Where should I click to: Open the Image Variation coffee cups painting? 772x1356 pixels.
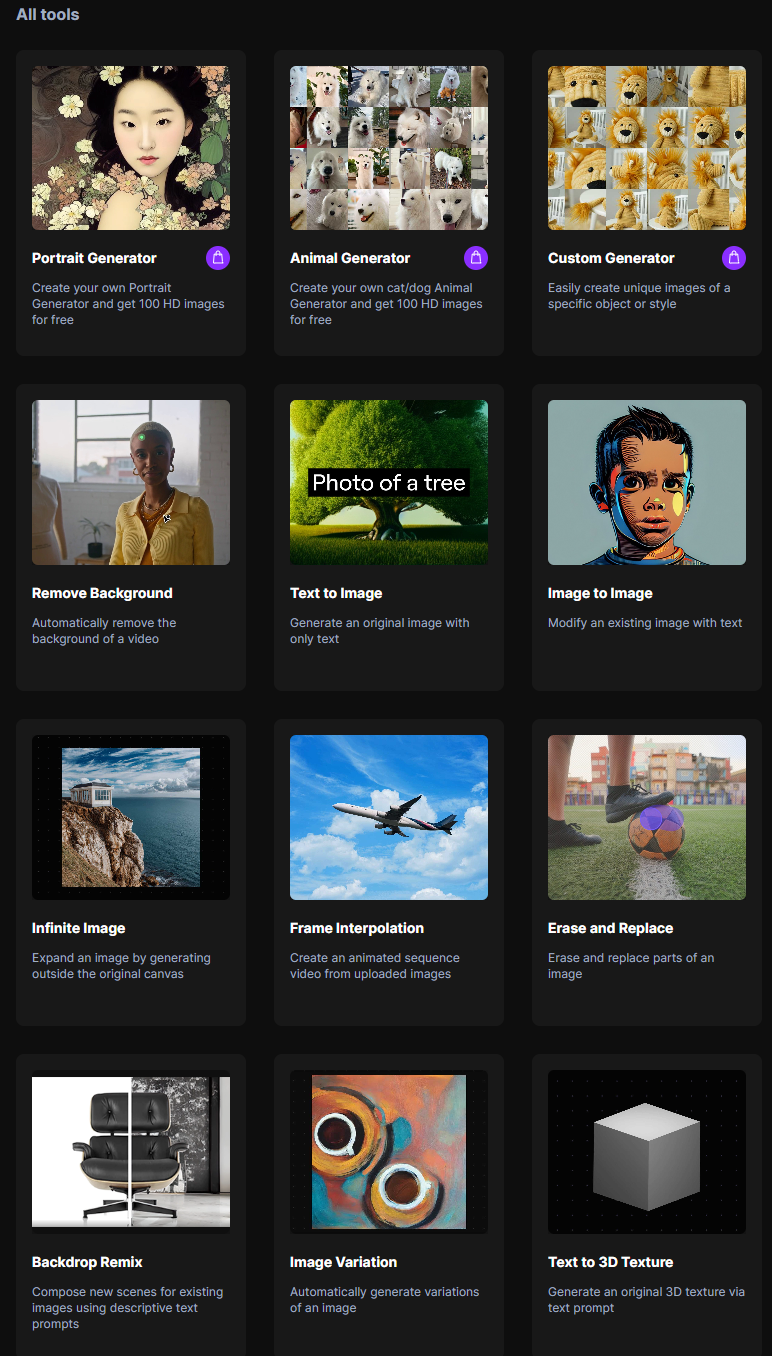click(389, 1152)
